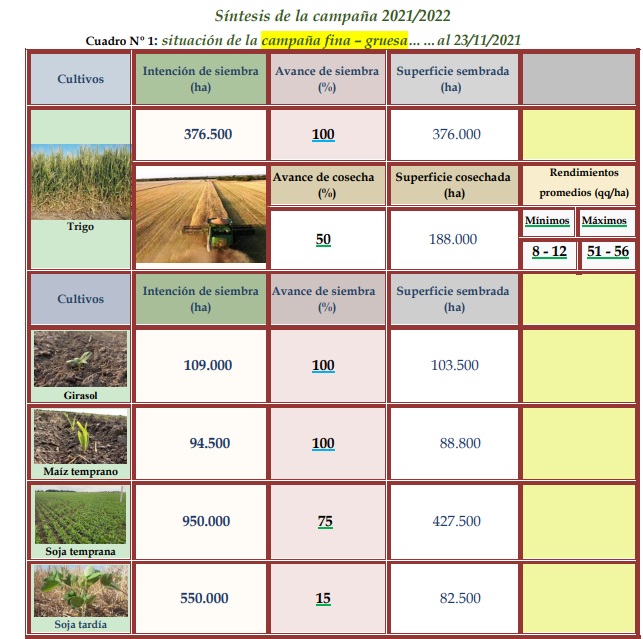Click the highlighted campaña fina – gruesa text

coord(327,40)
